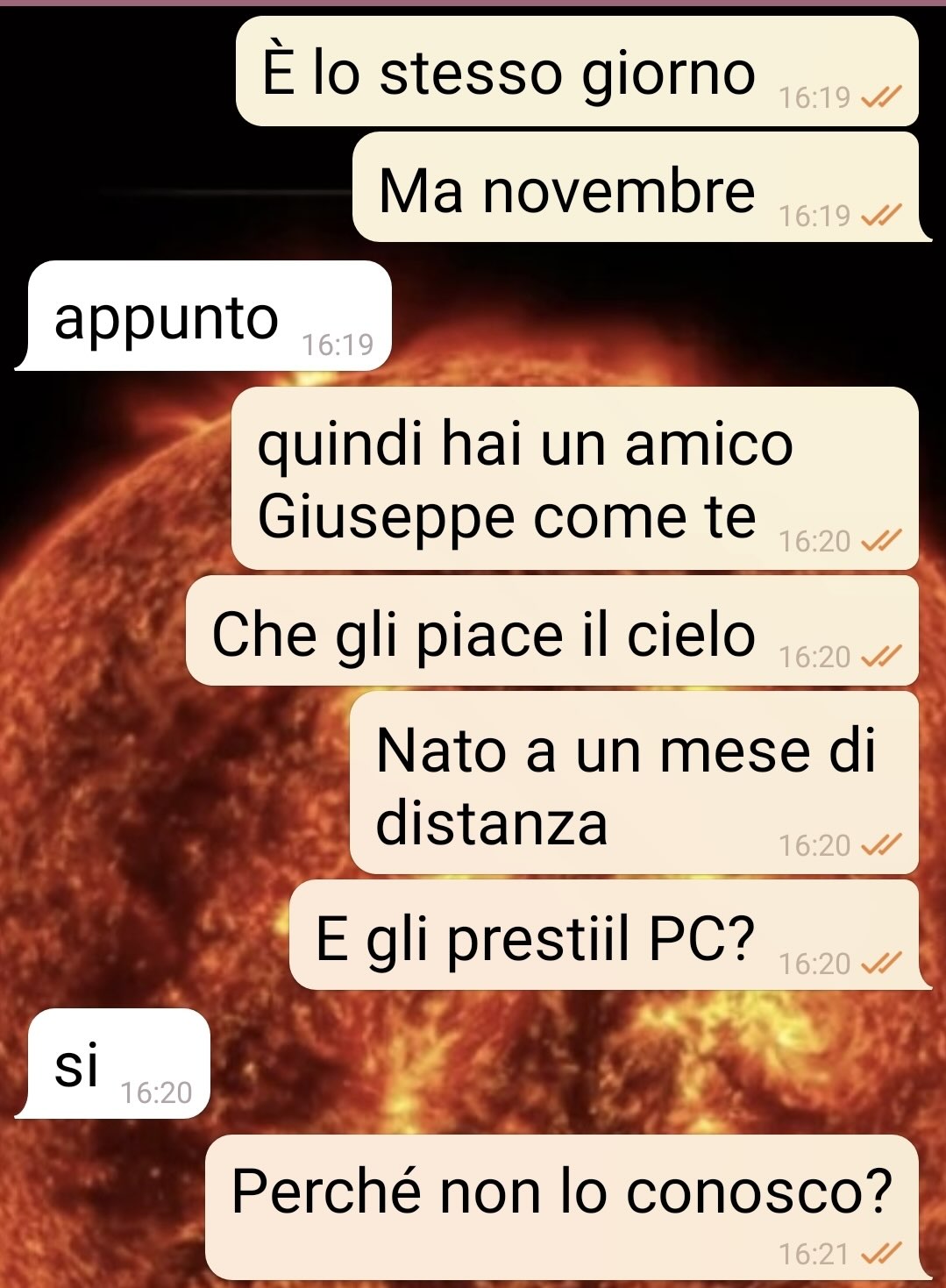
Task: Tap the 'Che gli piace il cielo' message
Action: coord(552,631)
